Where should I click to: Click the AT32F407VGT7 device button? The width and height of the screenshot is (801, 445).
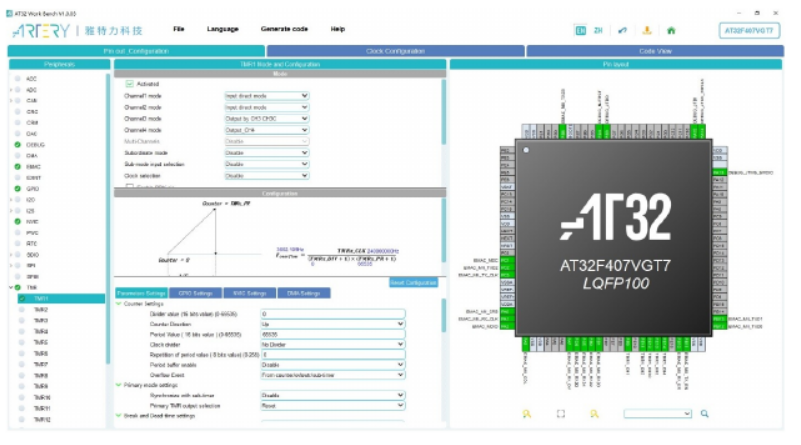(749, 31)
